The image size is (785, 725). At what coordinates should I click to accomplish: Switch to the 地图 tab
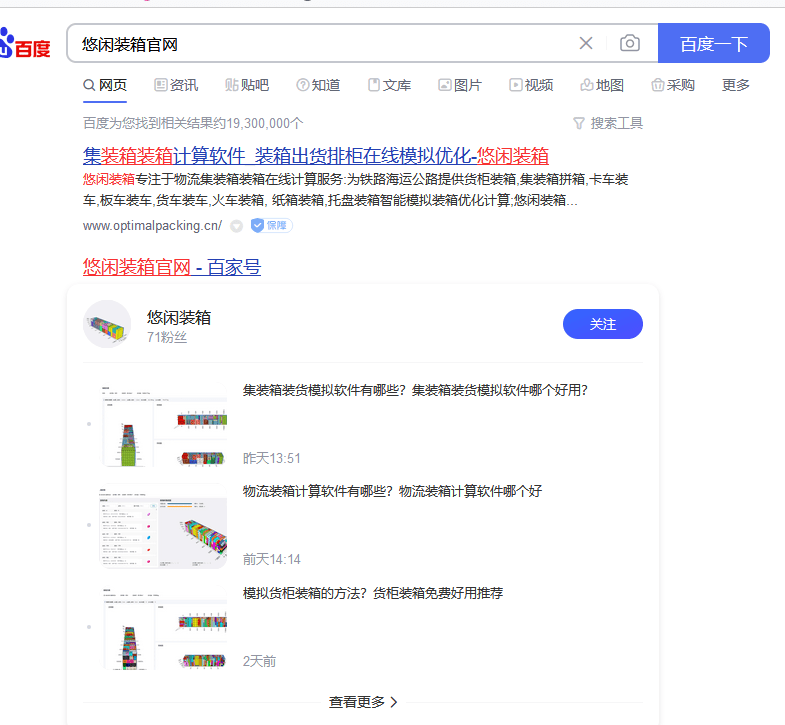click(x=602, y=85)
